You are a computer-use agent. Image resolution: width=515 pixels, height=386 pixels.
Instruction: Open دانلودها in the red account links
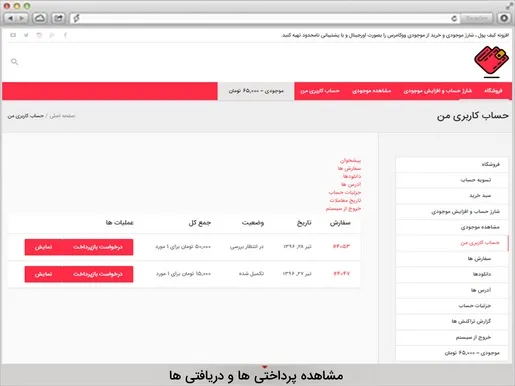(x=352, y=176)
